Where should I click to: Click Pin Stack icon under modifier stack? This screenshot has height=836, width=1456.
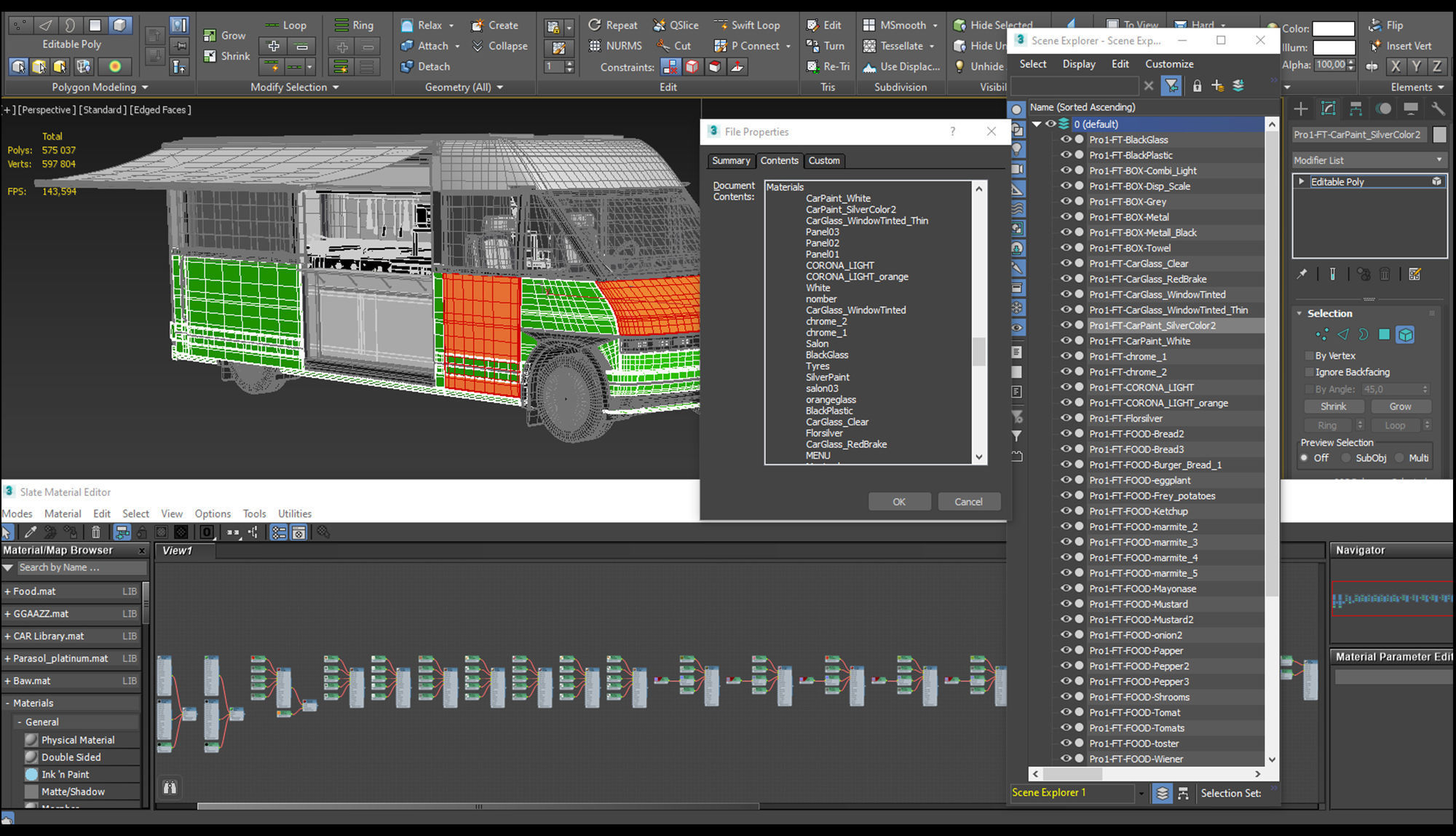click(1302, 275)
